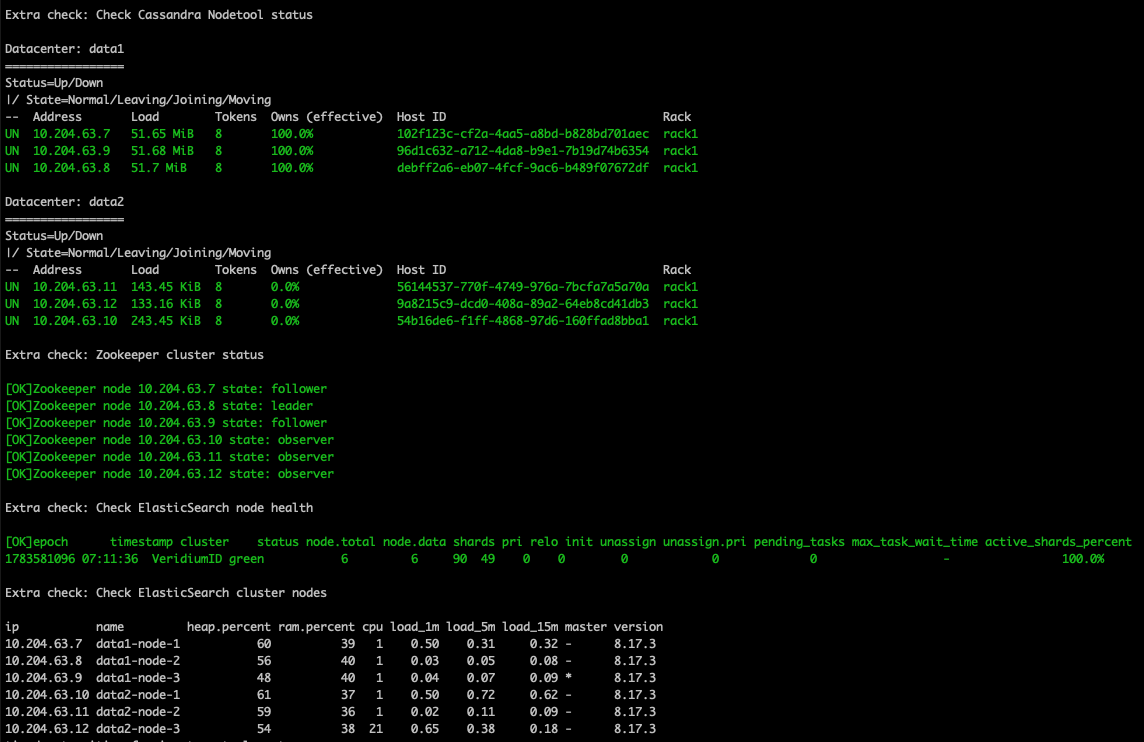Select the load value "243.45 KiB"
This screenshot has height=742, width=1144.
[166, 321]
